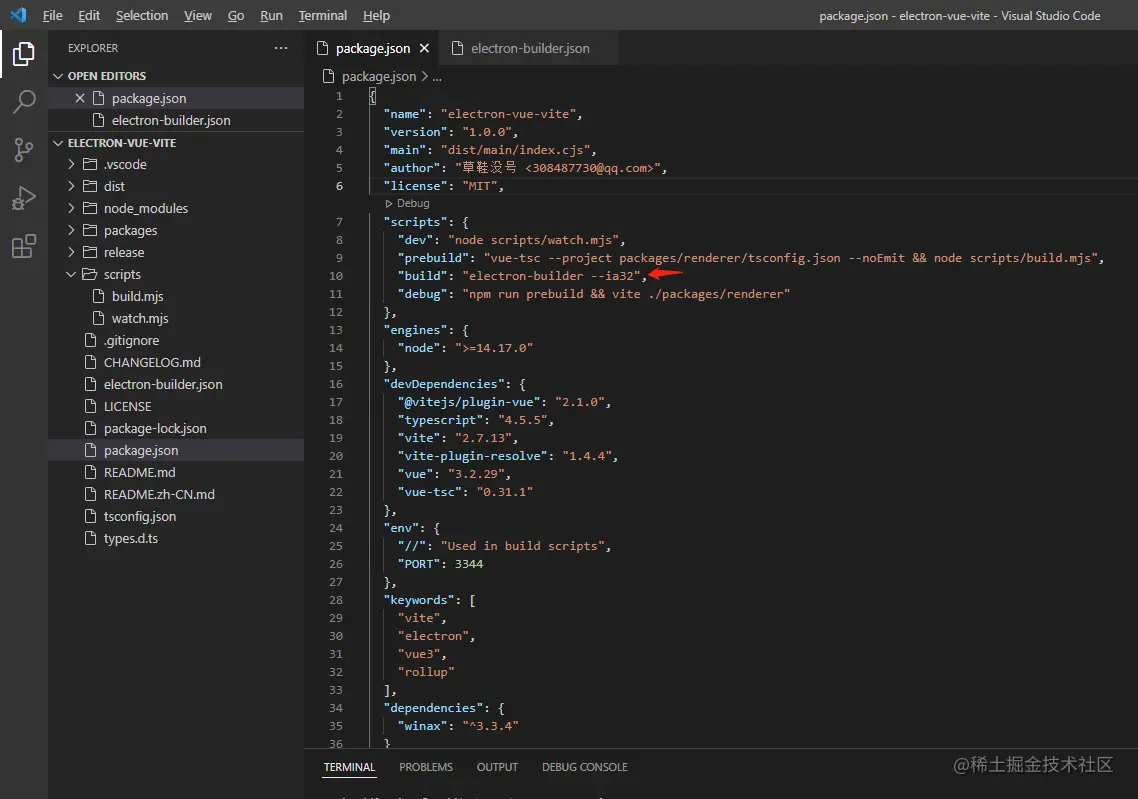This screenshot has width=1138, height=799.
Task: Open electron-builder.json in file tree
Action: pyautogui.click(x=176, y=385)
